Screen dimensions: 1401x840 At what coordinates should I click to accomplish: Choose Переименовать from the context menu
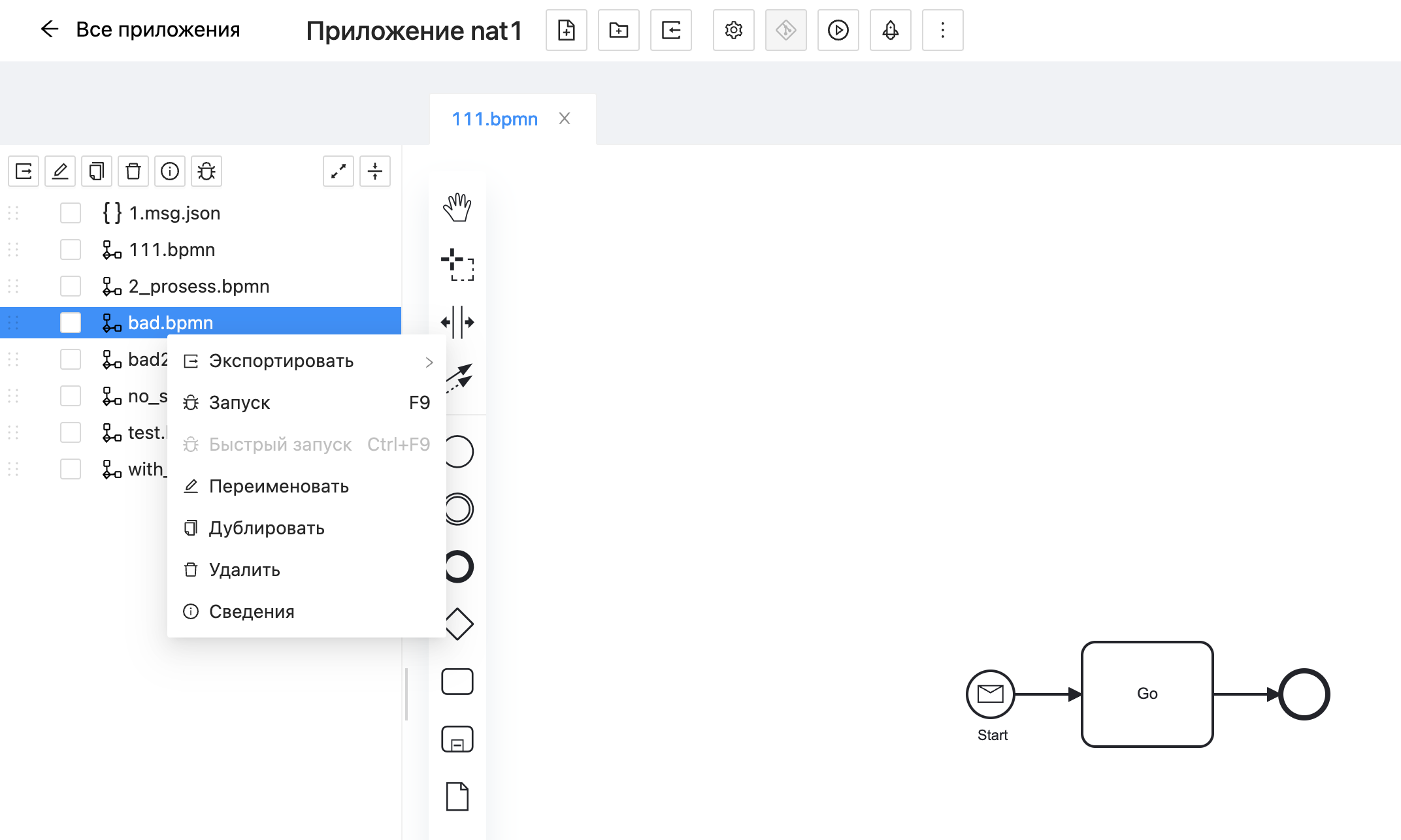point(278,487)
